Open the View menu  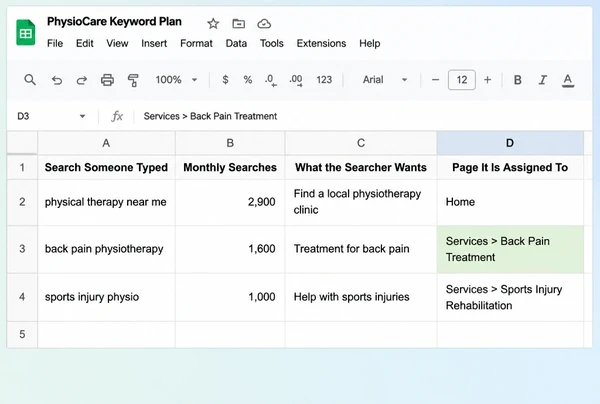[x=117, y=43]
